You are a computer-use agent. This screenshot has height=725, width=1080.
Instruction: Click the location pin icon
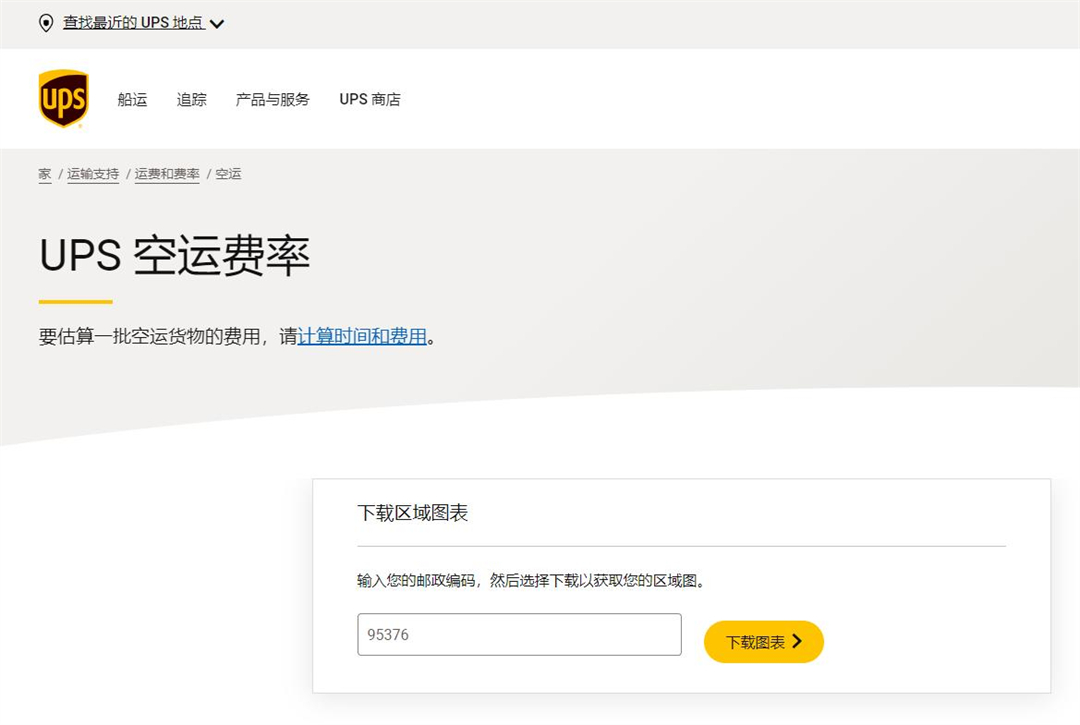click(x=46, y=23)
